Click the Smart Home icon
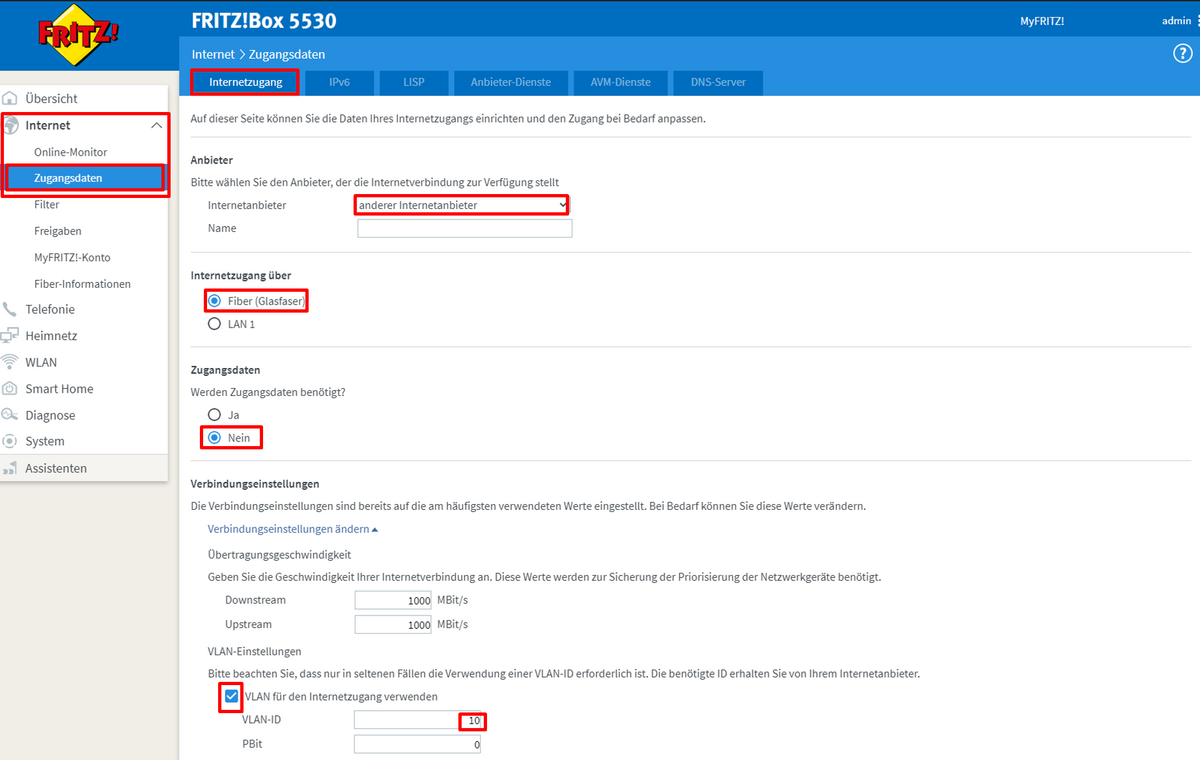 click(x=10, y=388)
